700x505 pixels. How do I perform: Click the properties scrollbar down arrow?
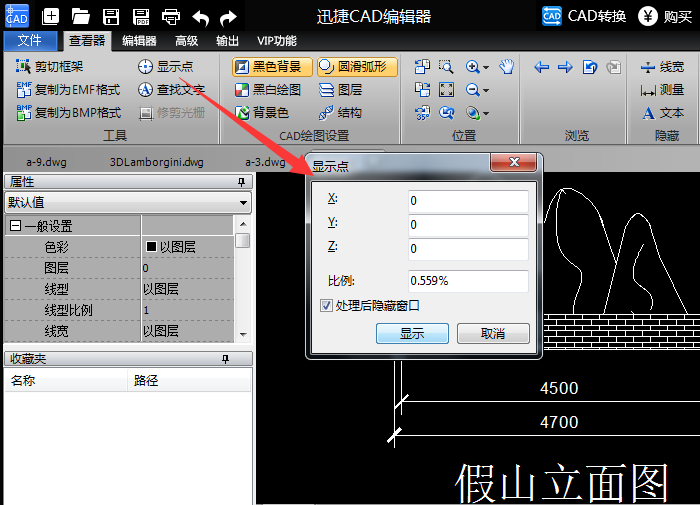[x=243, y=334]
